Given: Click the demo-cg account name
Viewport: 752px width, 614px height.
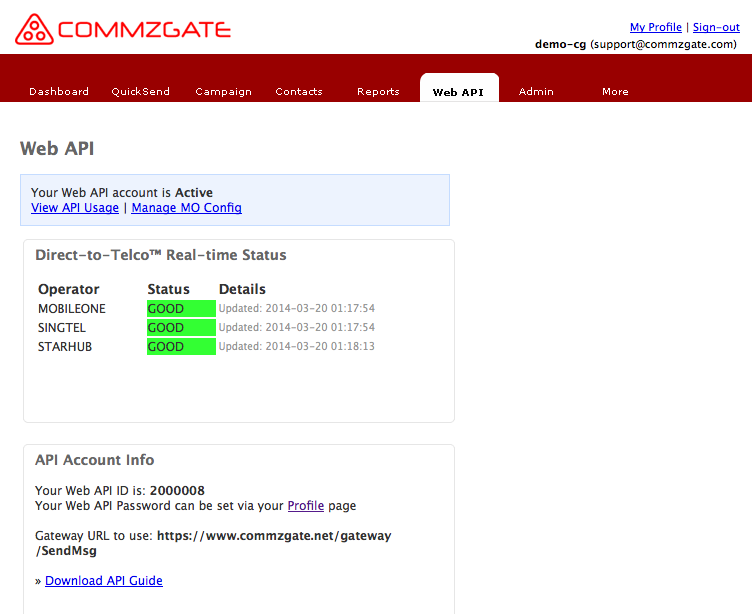Looking at the screenshot, I should (560, 44).
